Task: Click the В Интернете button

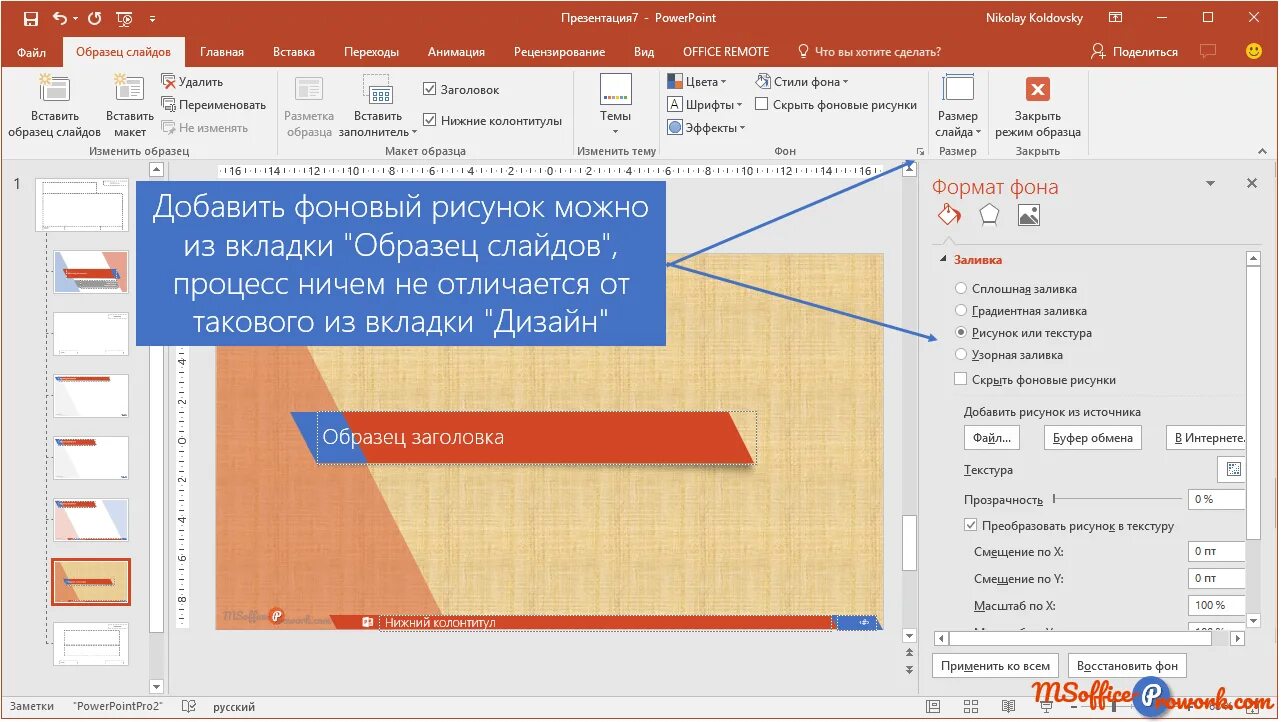Action: pos(1206,437)
